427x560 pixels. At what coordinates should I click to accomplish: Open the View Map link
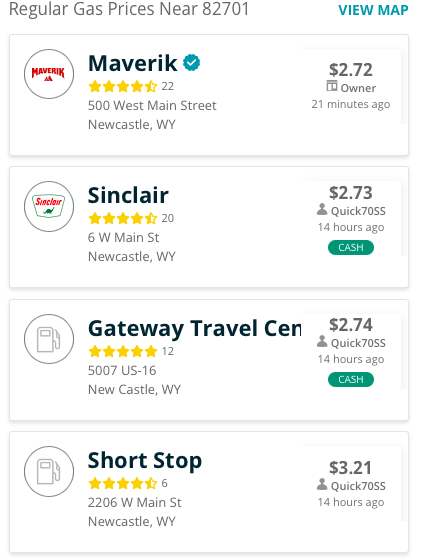[x=373, y=10]
